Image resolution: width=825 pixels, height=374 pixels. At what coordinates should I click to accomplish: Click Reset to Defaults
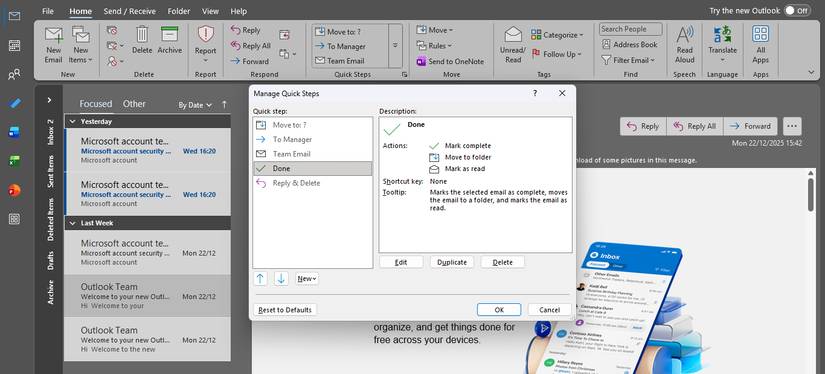(x=285, y=310)
